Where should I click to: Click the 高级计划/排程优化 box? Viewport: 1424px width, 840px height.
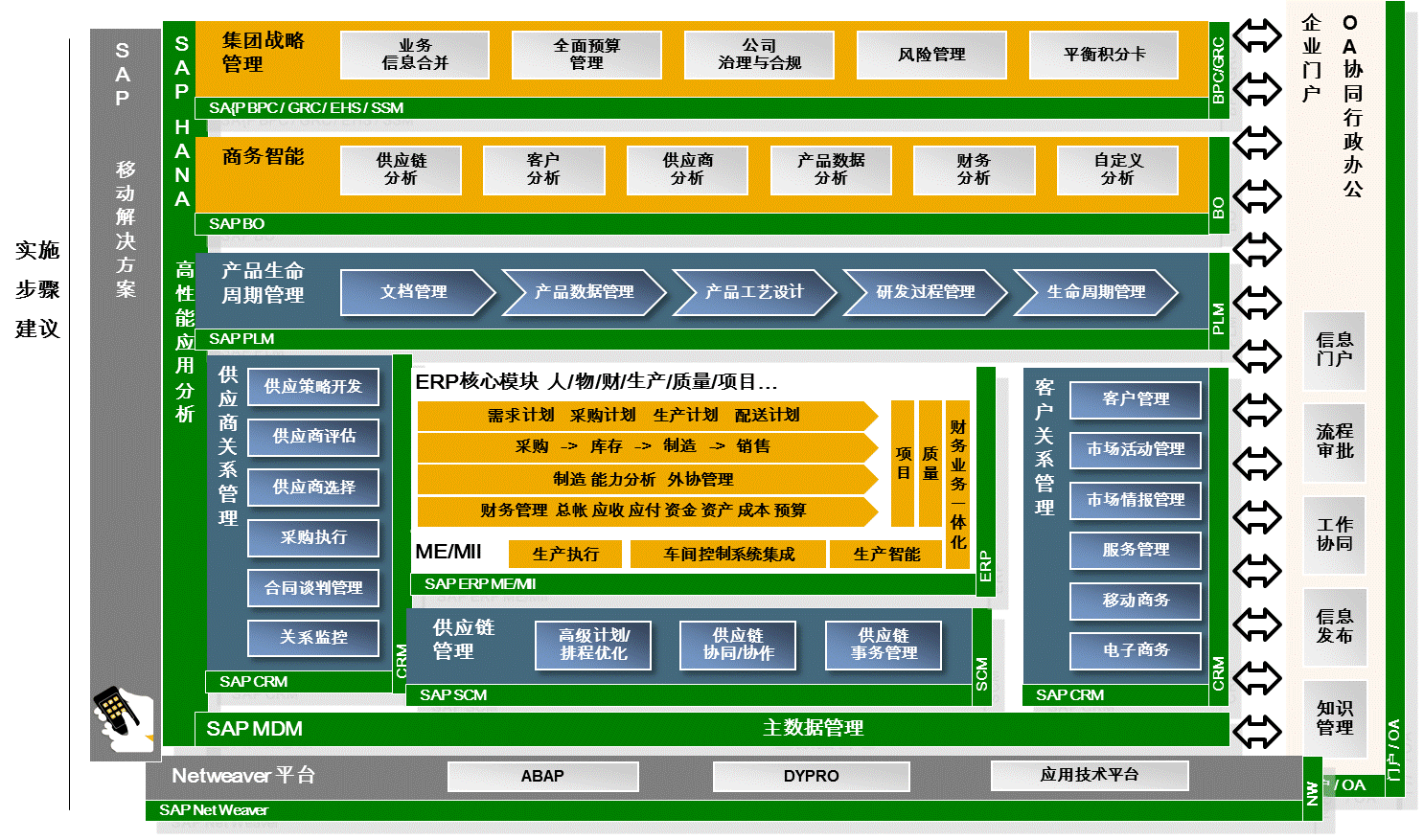[x=593, y=646]
